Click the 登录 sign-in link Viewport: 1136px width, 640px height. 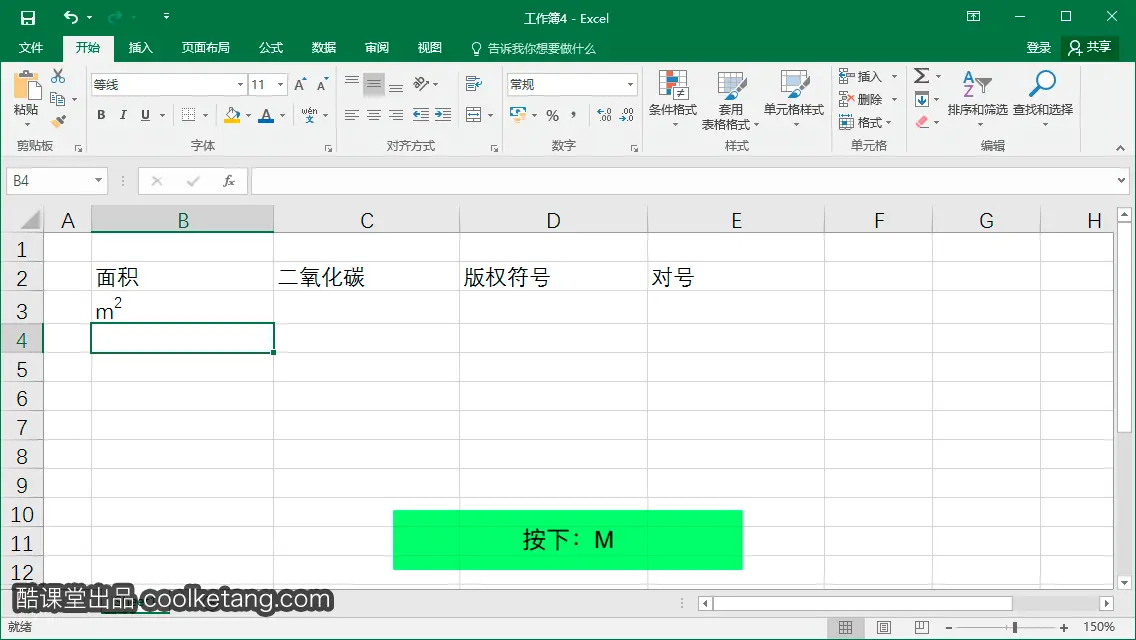[x=1038, y=48]
